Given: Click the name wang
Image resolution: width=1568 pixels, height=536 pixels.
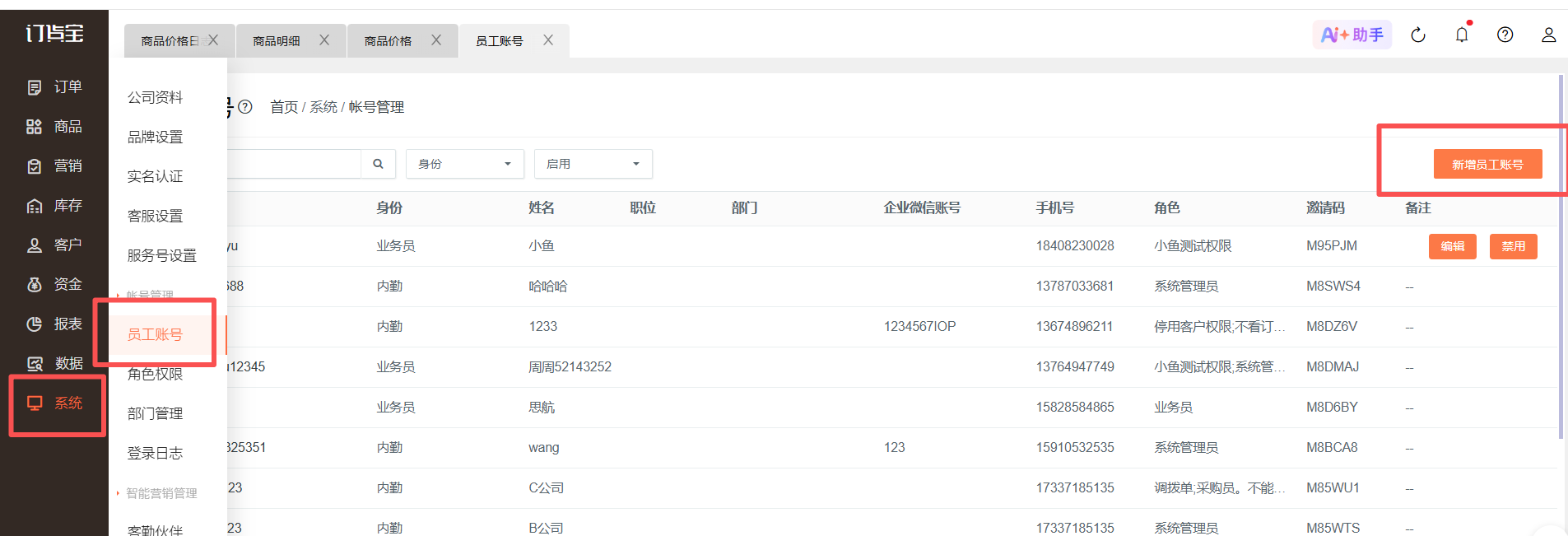Looking at the screenshot, I should [544, 448].
